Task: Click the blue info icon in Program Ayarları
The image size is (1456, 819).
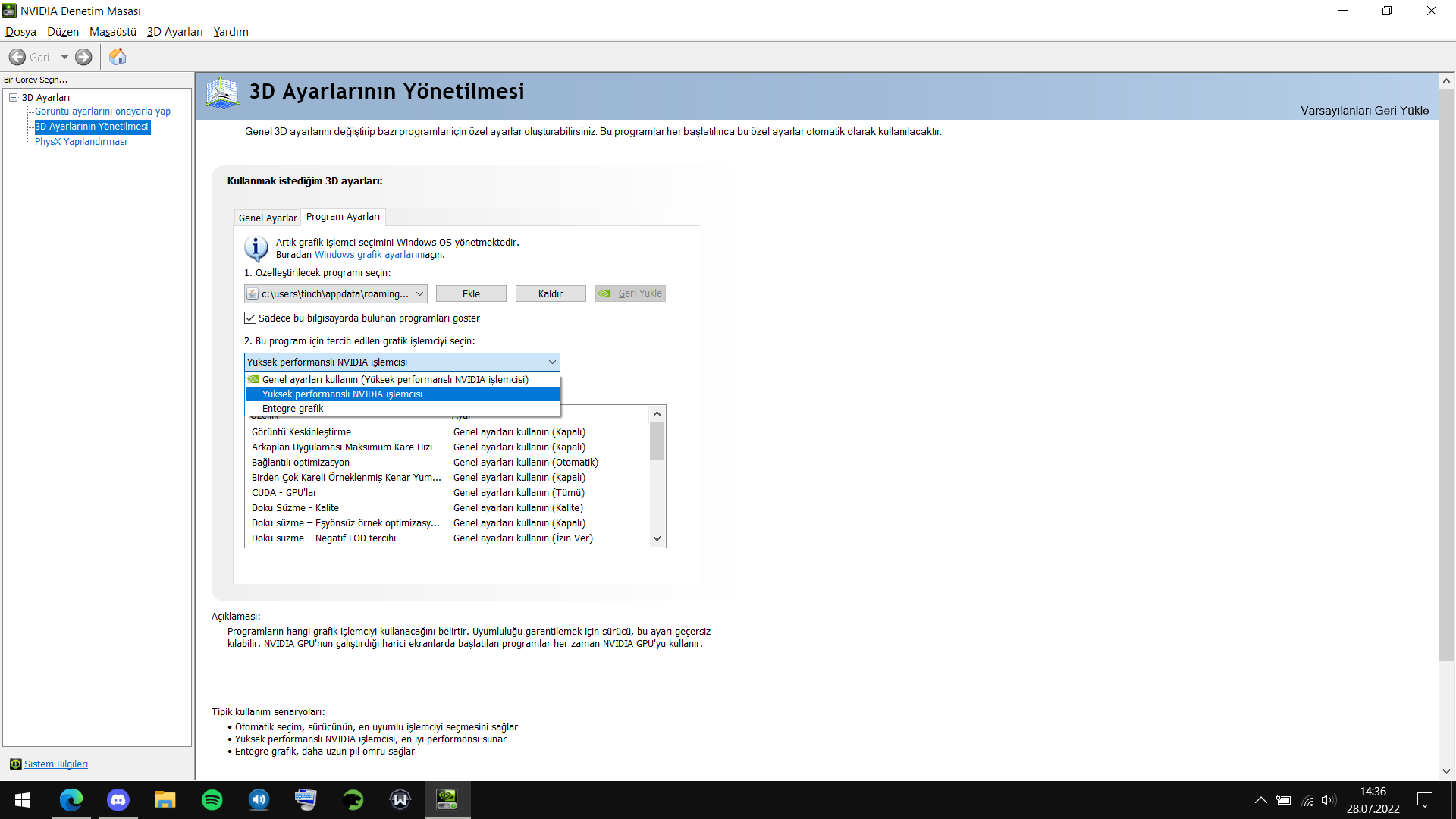Action: pyautogui.click(x=256, y=249)
